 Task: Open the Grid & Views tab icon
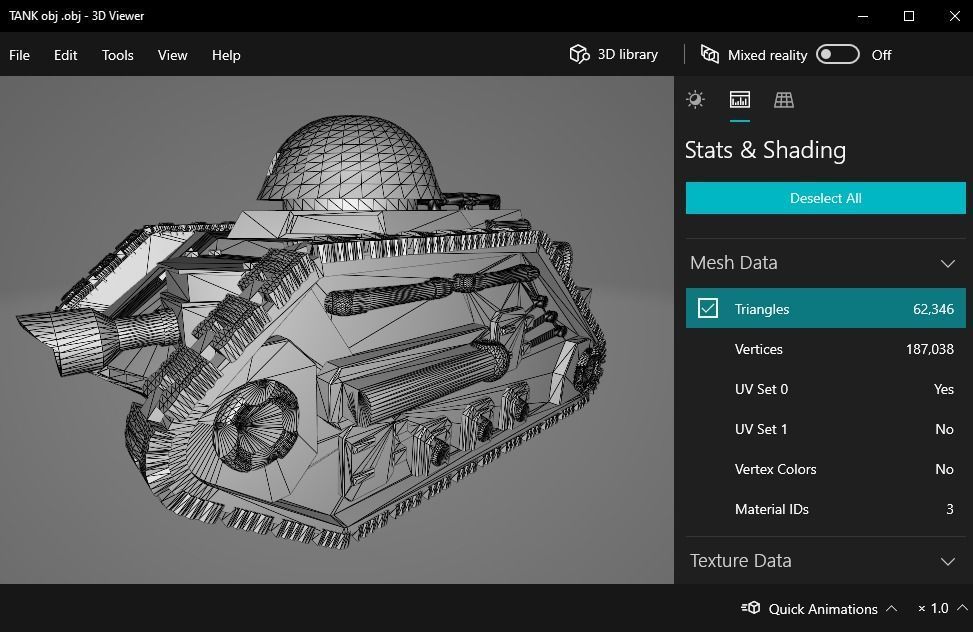tap(784, 100)
